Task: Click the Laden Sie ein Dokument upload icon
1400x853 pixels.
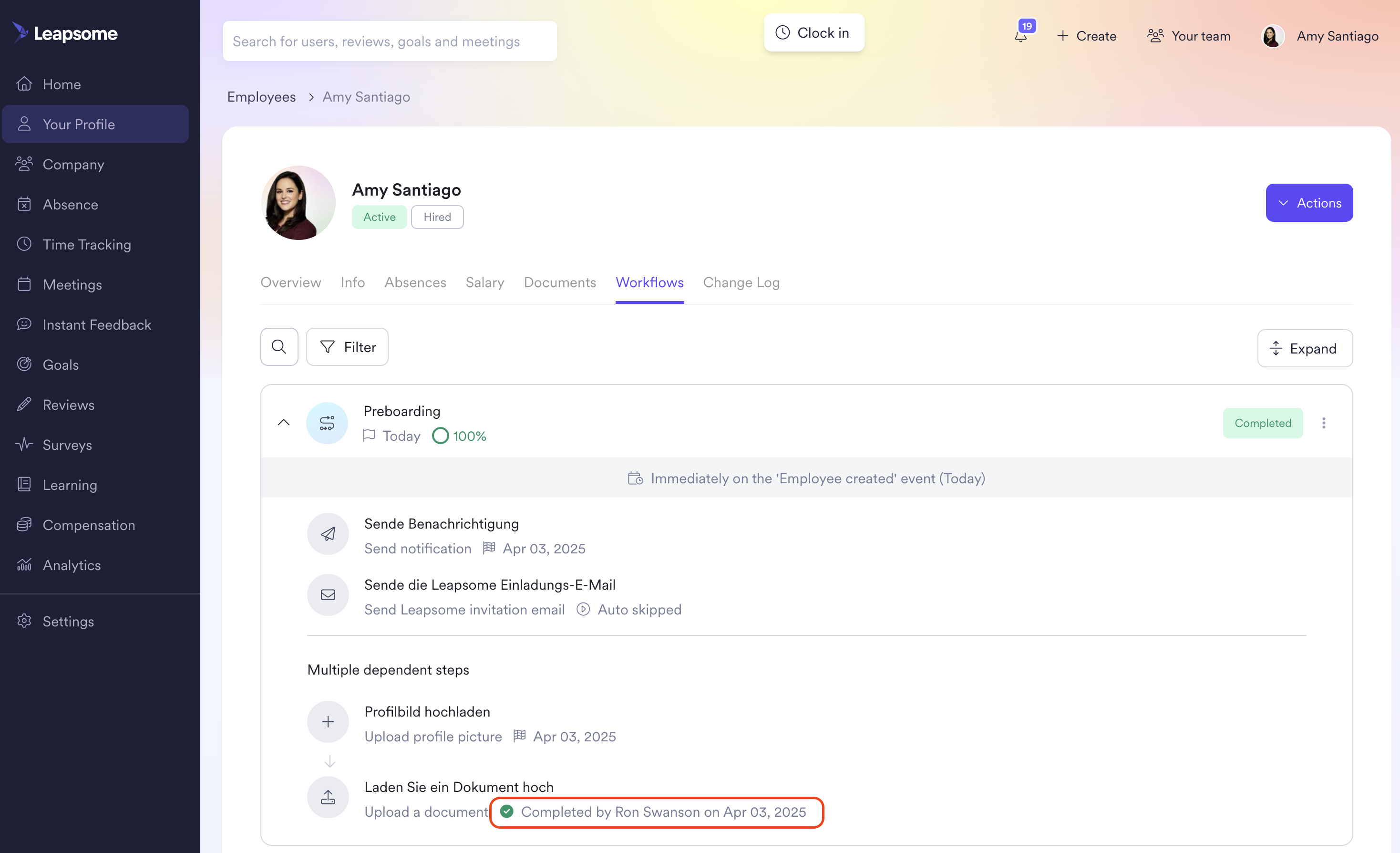Action: [328, 797]
